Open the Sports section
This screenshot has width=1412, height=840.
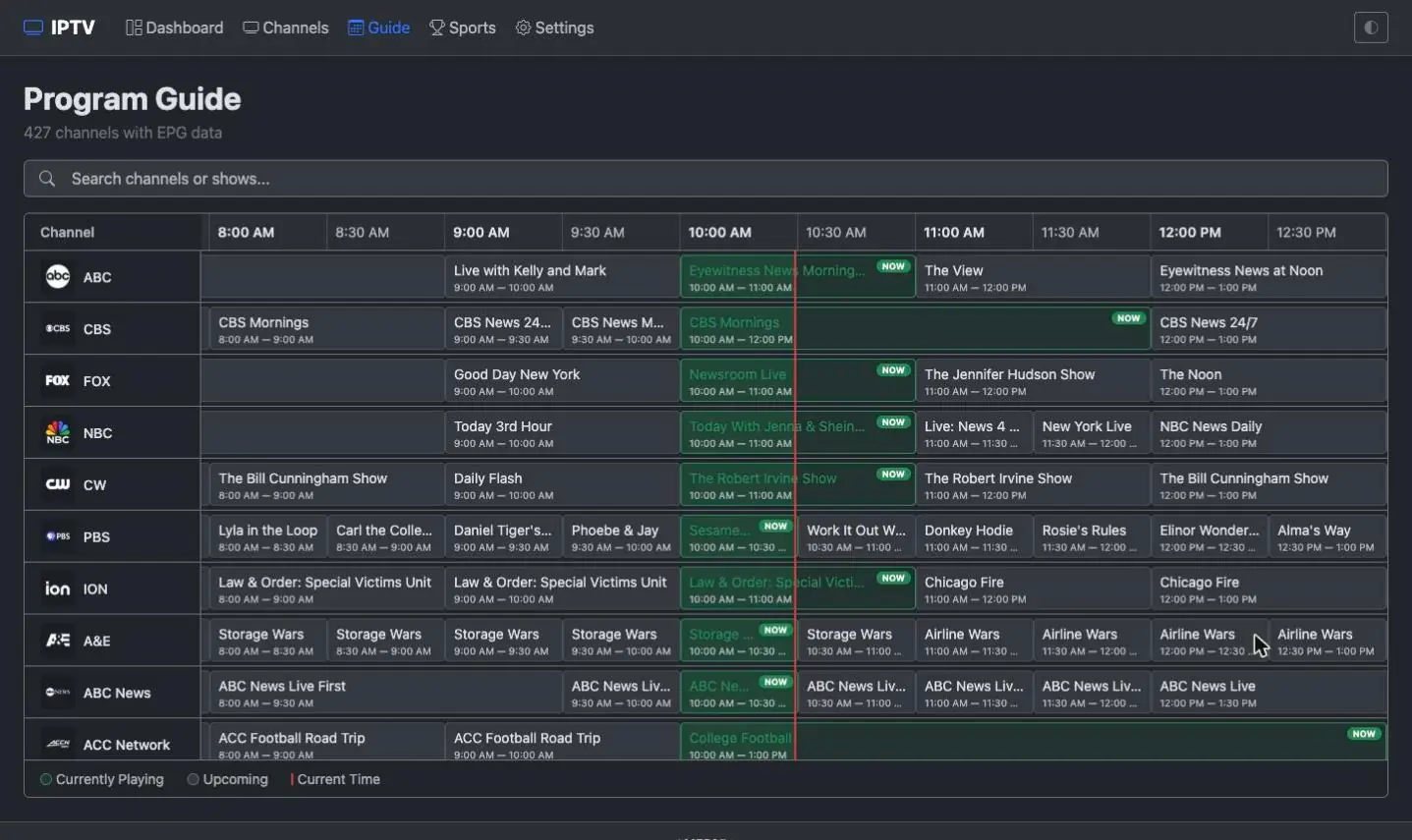(x=463, y=28)
